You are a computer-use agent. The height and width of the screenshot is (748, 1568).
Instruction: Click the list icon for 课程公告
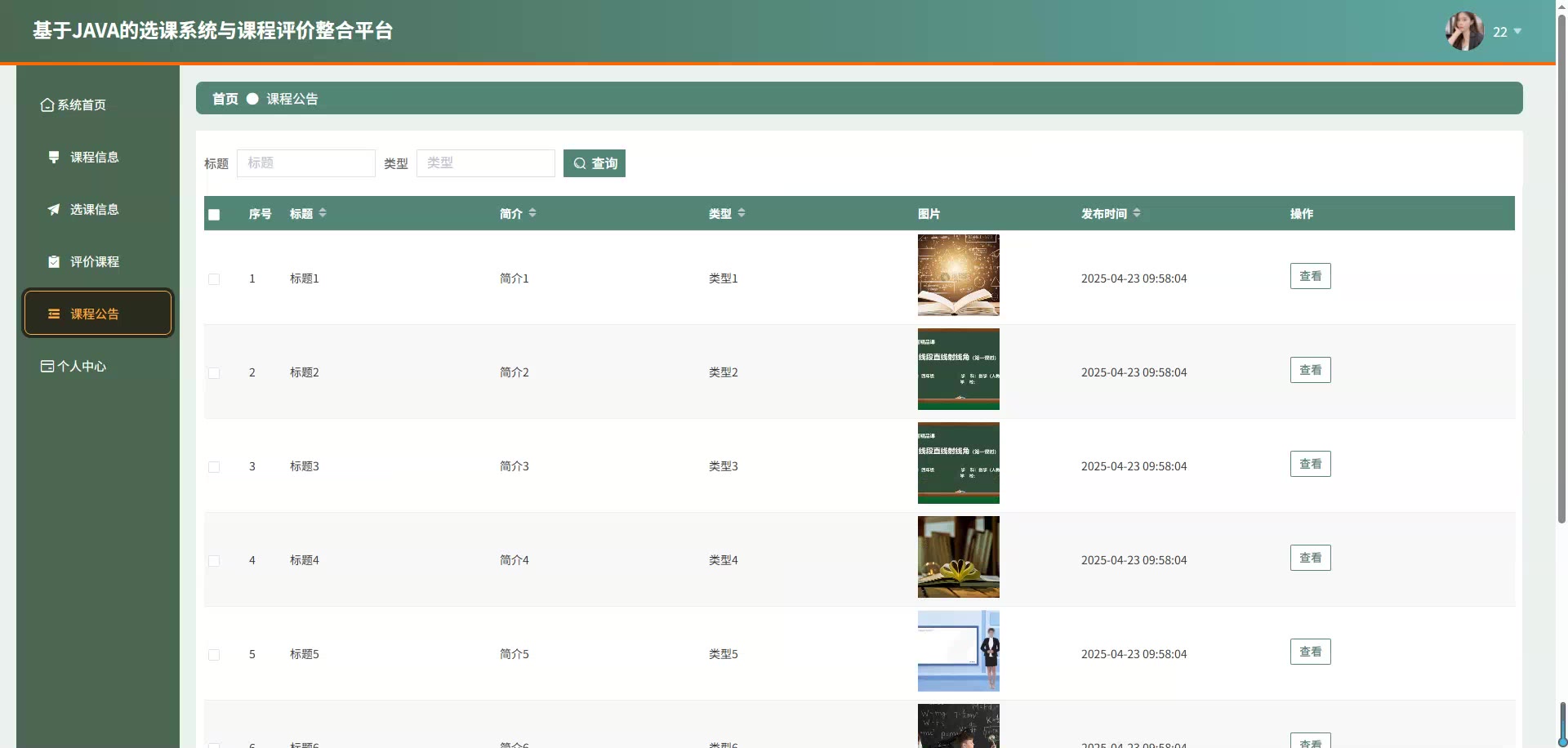pos(54,314)
